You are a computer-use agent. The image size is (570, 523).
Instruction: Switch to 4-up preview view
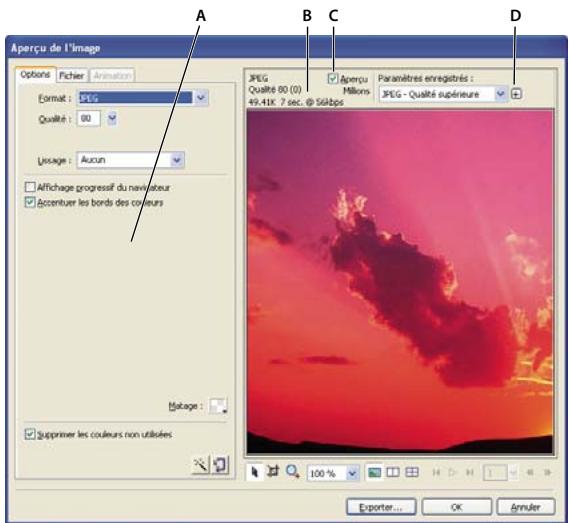point(412,472)
